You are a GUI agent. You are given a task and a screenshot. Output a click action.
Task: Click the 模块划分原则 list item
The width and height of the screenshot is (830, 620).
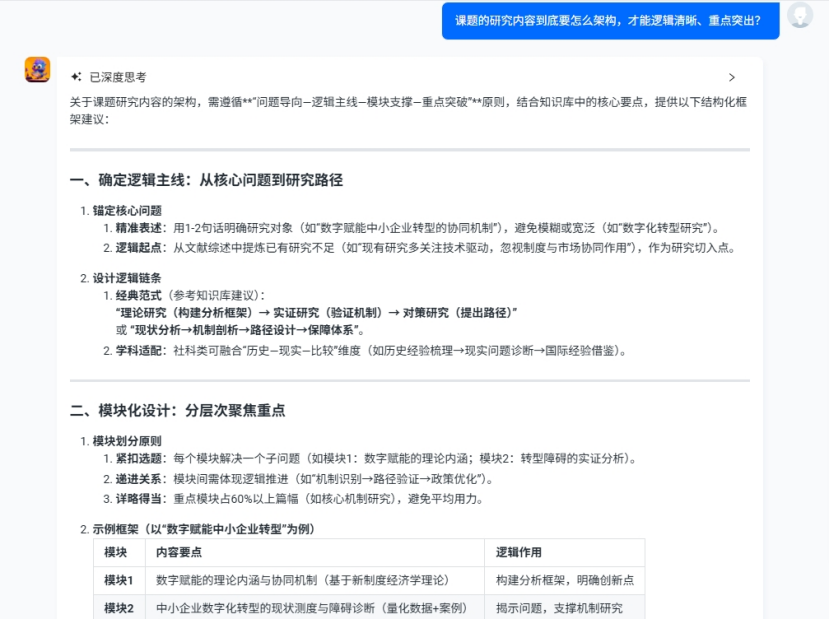click(x=127, y=441)
